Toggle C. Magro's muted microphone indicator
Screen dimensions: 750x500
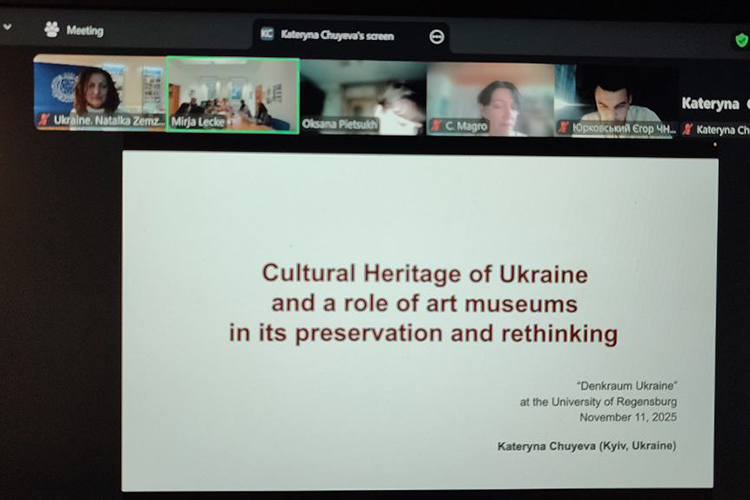[436, 126]
